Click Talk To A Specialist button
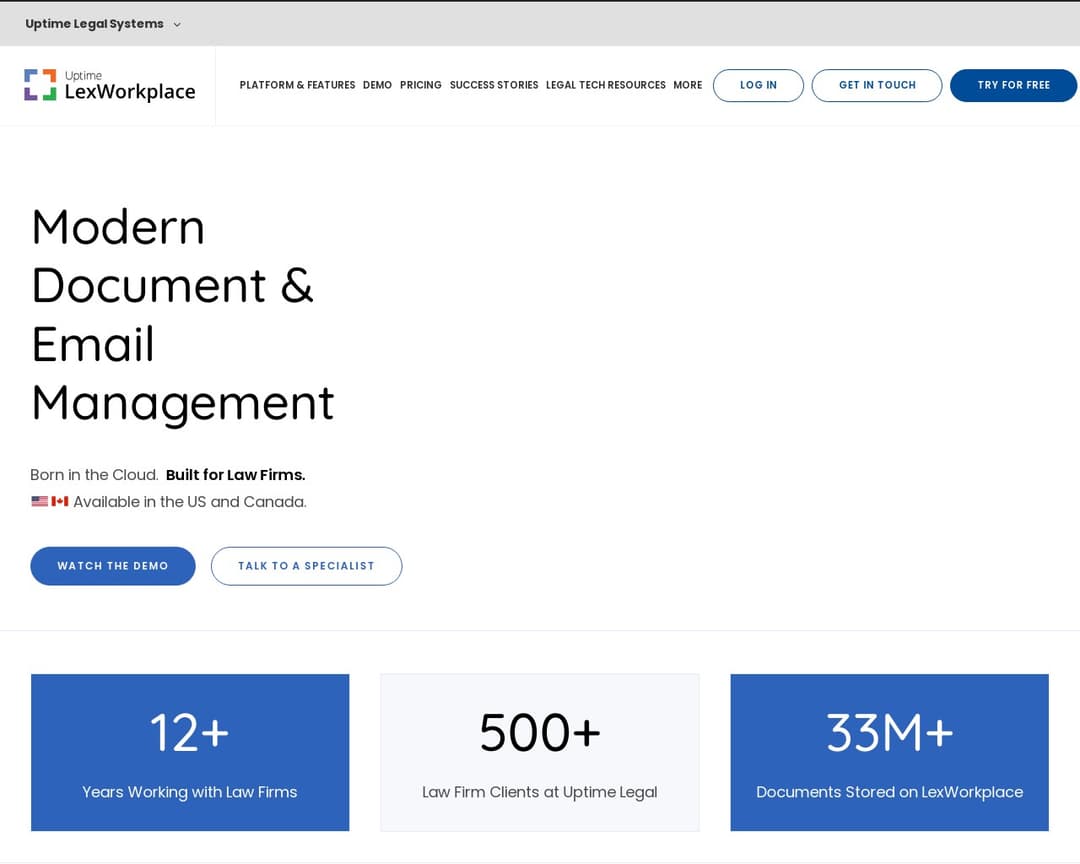This screenshot has width=1080, height=864. [307, 566]
